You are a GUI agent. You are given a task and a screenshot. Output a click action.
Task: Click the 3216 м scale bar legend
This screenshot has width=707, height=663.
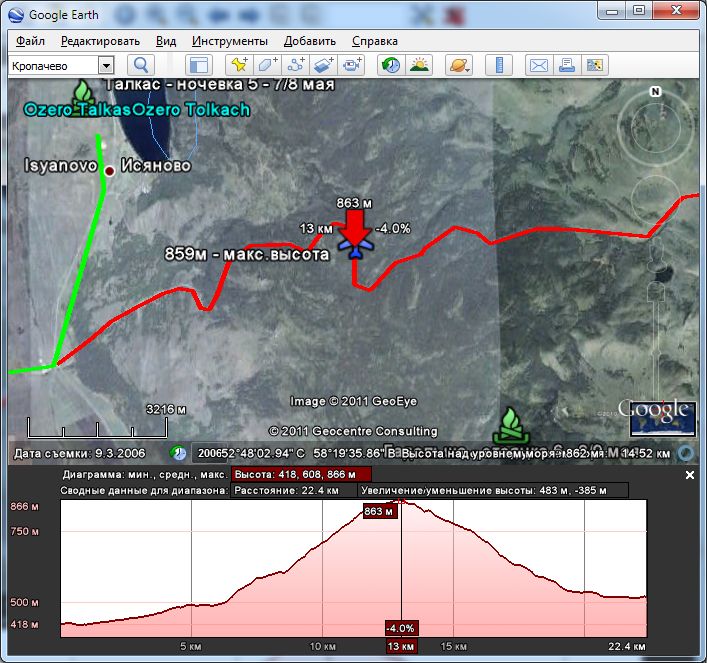coord(98,423)
